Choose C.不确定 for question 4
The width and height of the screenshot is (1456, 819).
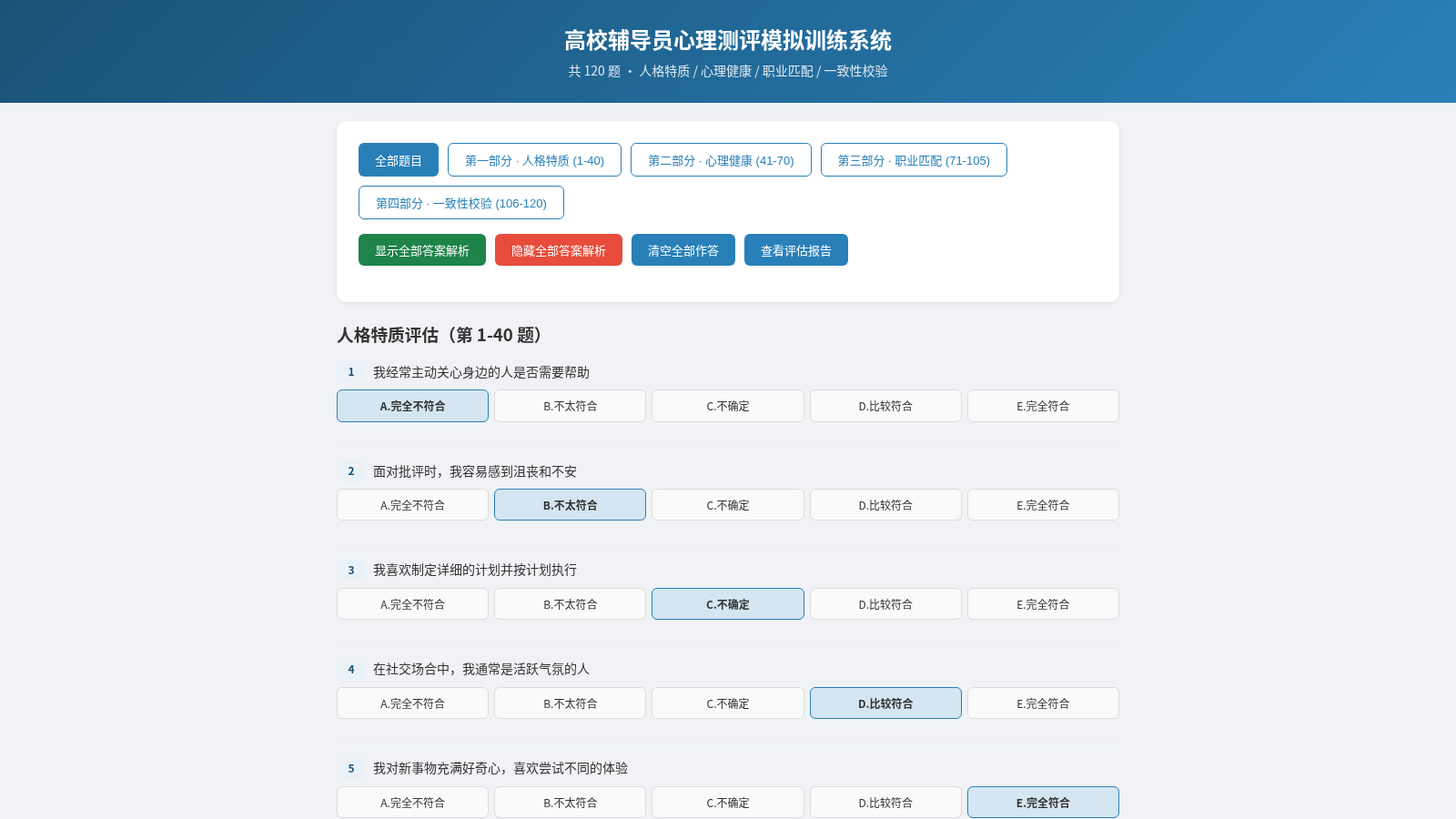pos(728,703)
